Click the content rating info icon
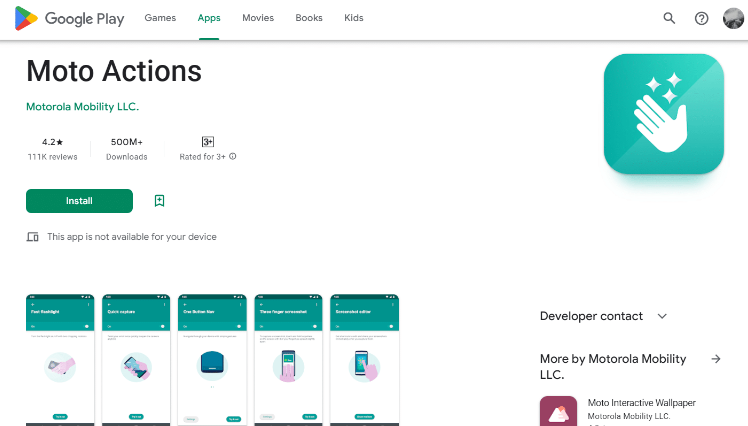 [x=233, y=157]
